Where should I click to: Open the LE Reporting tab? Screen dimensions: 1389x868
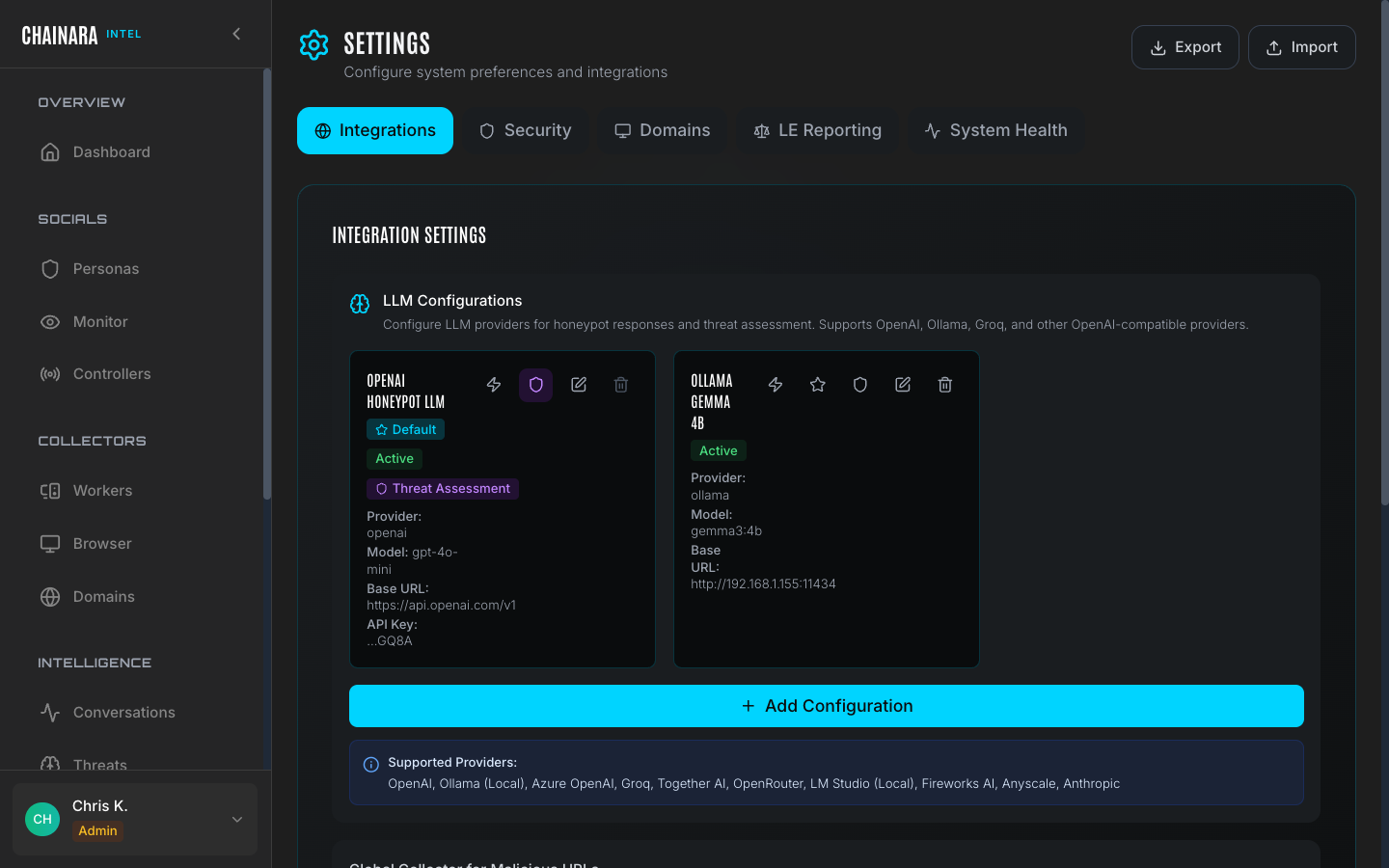click(x=818, y=130)
